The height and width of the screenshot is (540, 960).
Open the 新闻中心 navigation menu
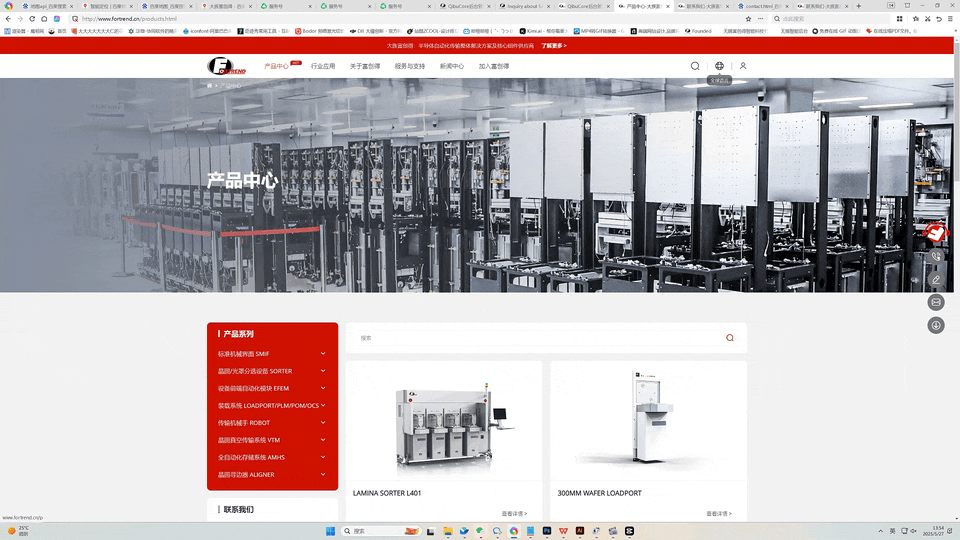[x=452, y=66]
